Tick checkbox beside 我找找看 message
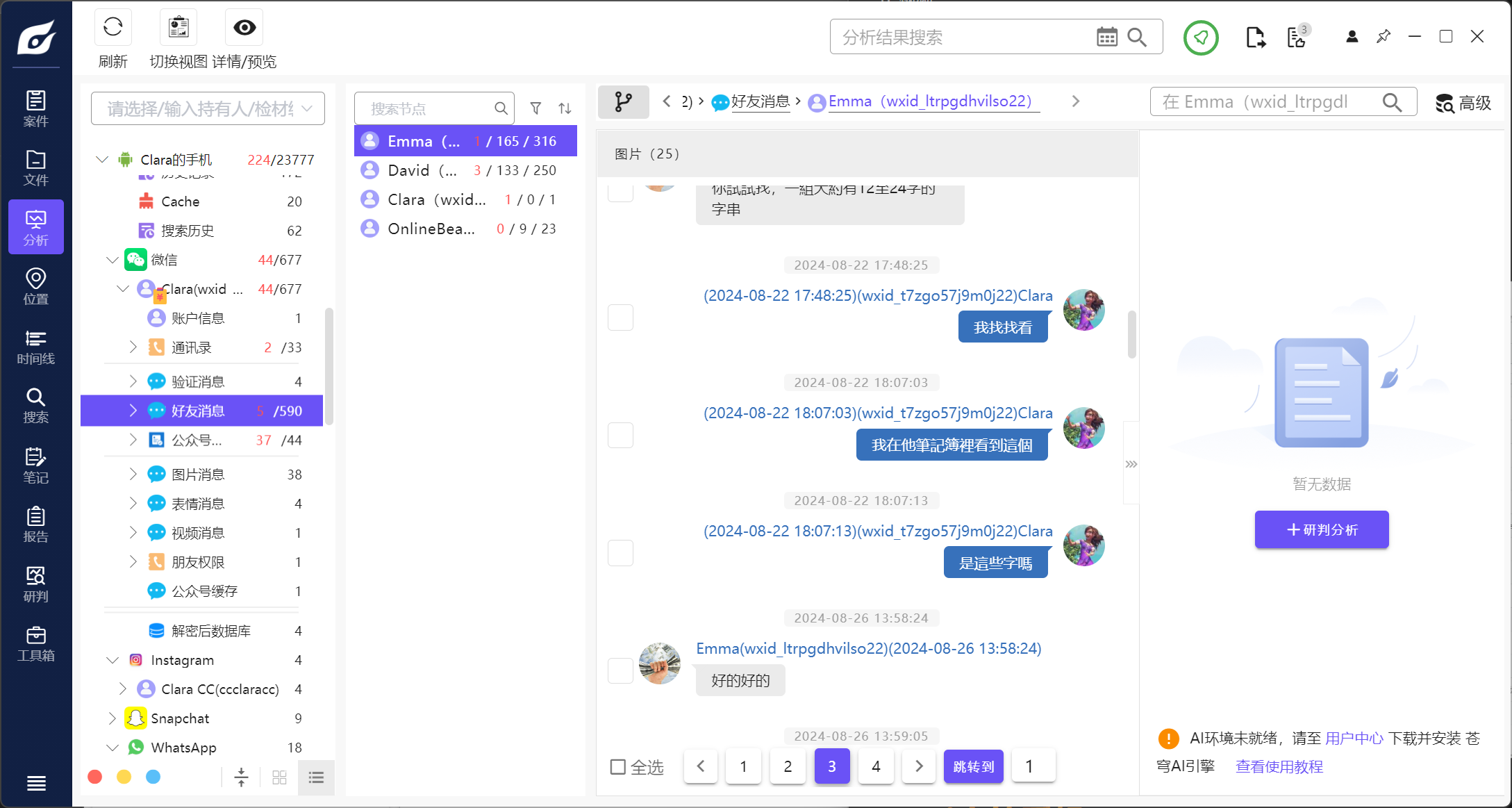The image size is (1512, 808). point(620,318)
